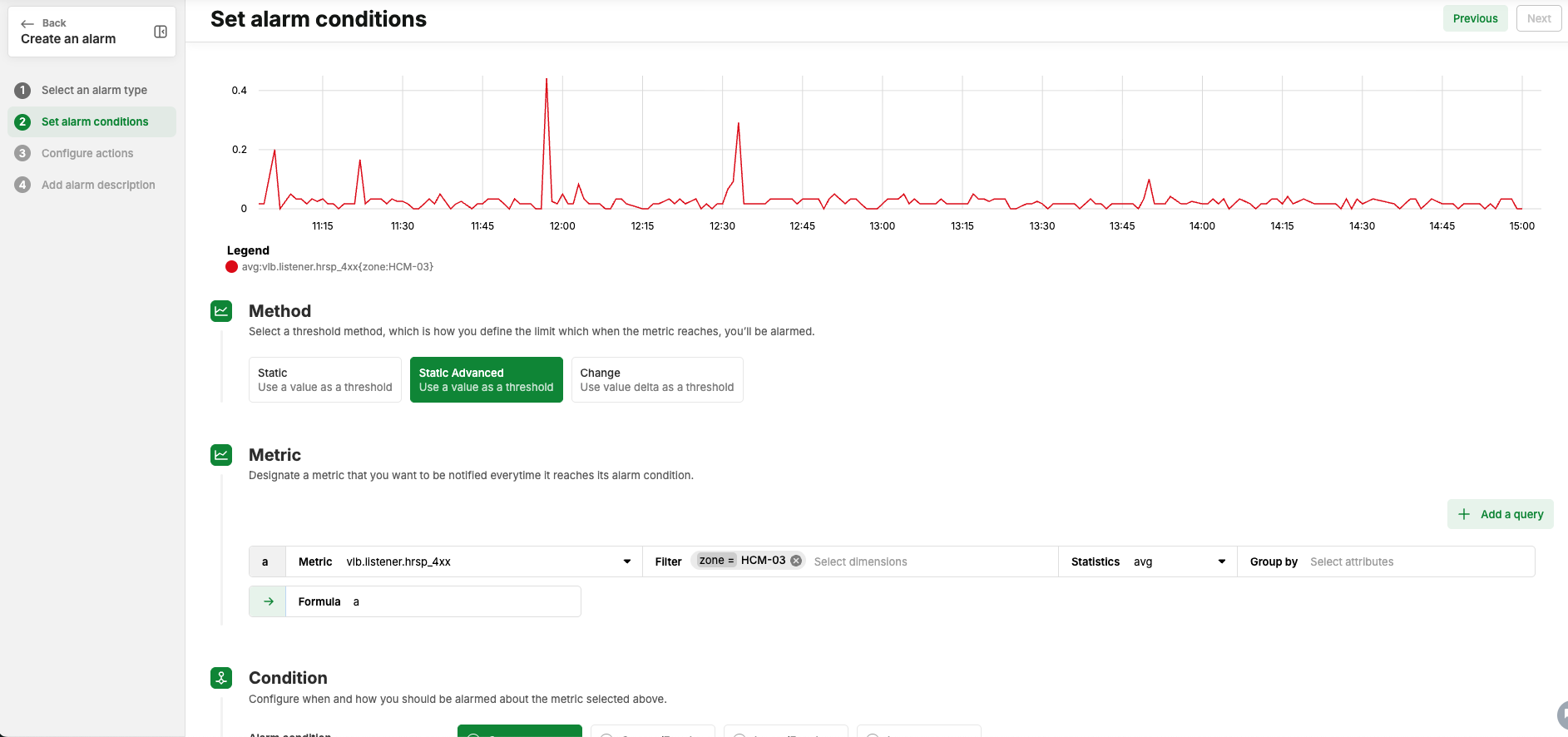Open the Statistics avg dropdown
Viewport: 1568px width, 737px height.
(x=1148, y=561)
